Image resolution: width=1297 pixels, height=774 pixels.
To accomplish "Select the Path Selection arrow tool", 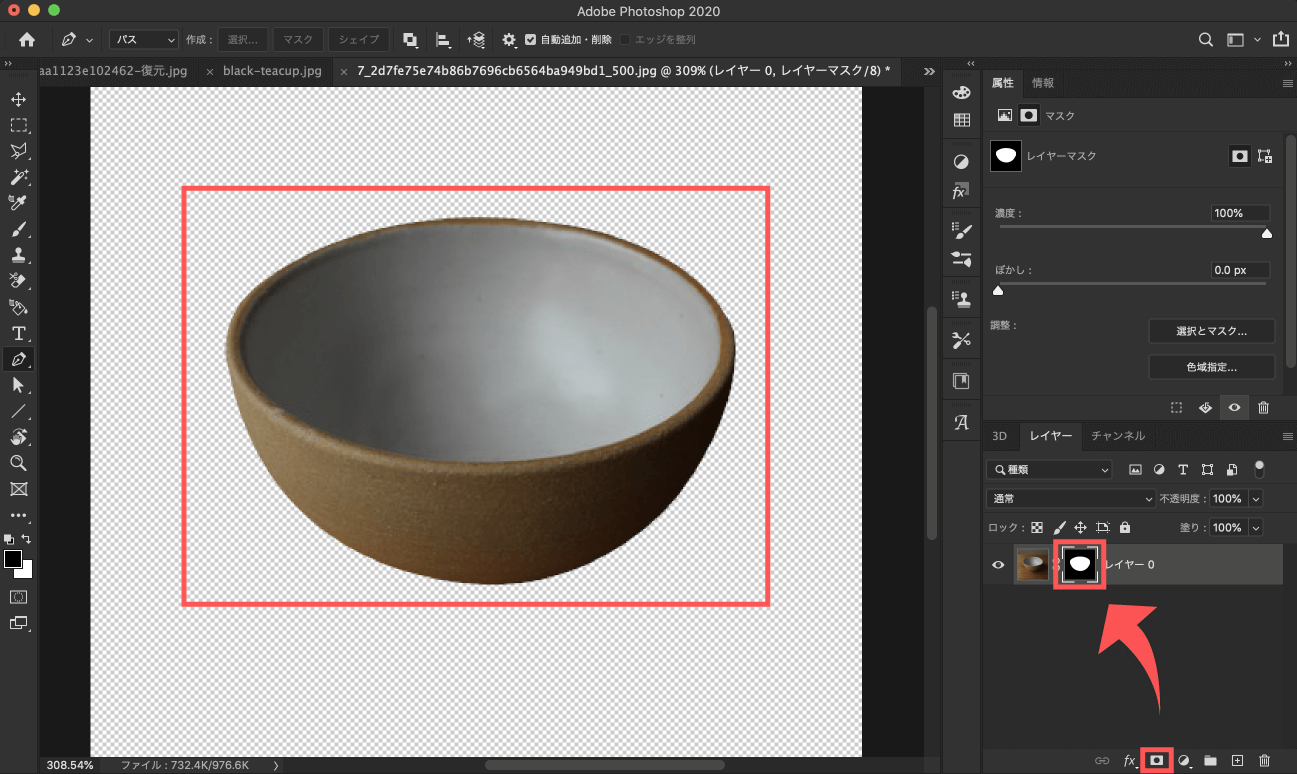I will pos(19,386).
